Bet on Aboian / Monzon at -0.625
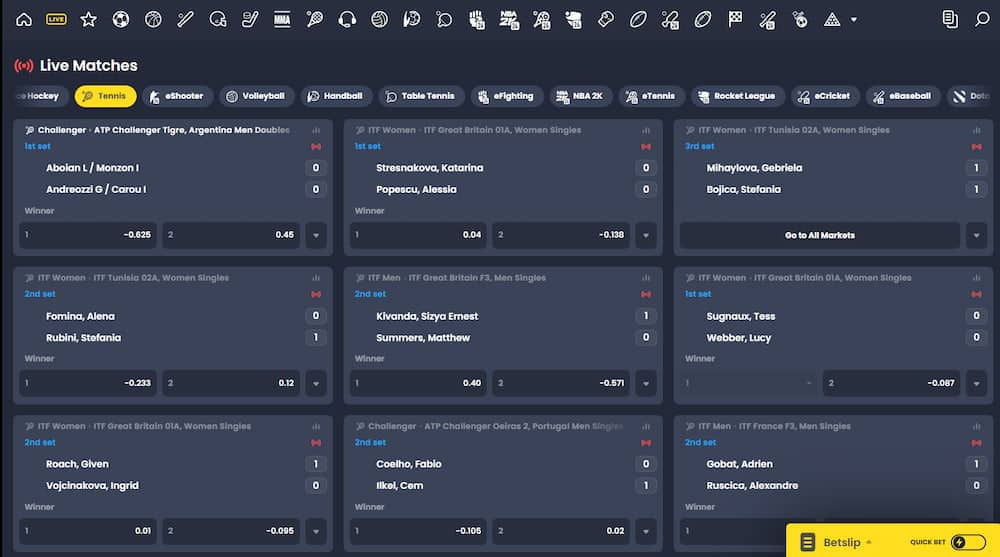This screenshot has width=1000, height=557. (88, 235)
